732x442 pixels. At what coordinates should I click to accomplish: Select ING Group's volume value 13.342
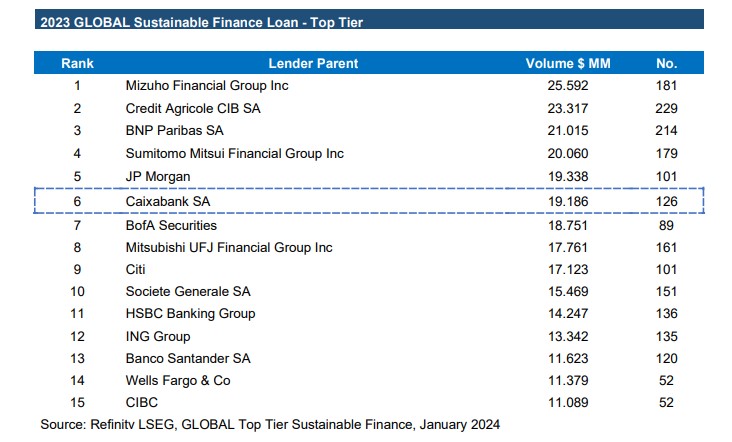click(x=567, y=335)
